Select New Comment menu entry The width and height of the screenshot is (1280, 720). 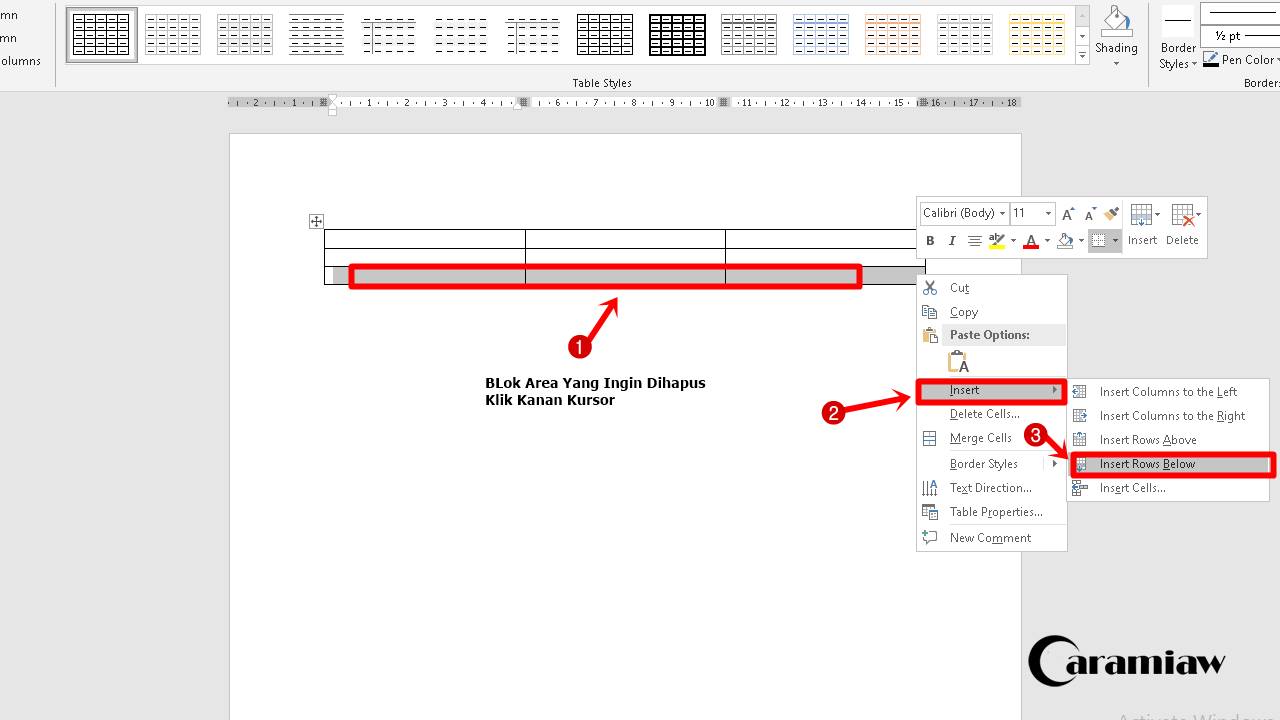[990, 538]
